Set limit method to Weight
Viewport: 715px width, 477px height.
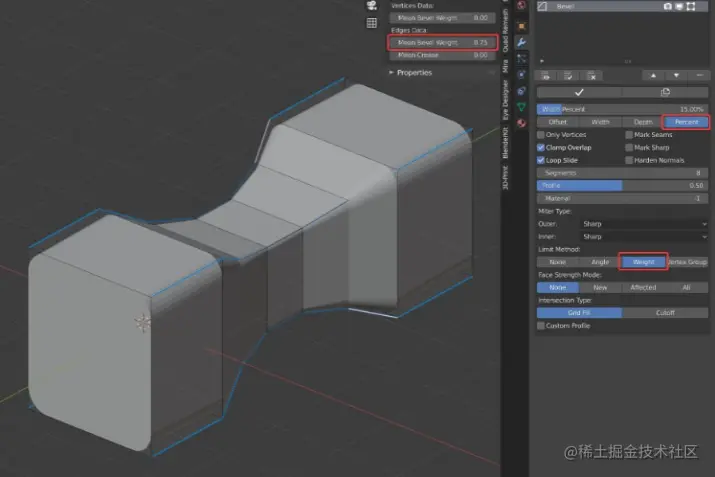(x=643, y=262)
